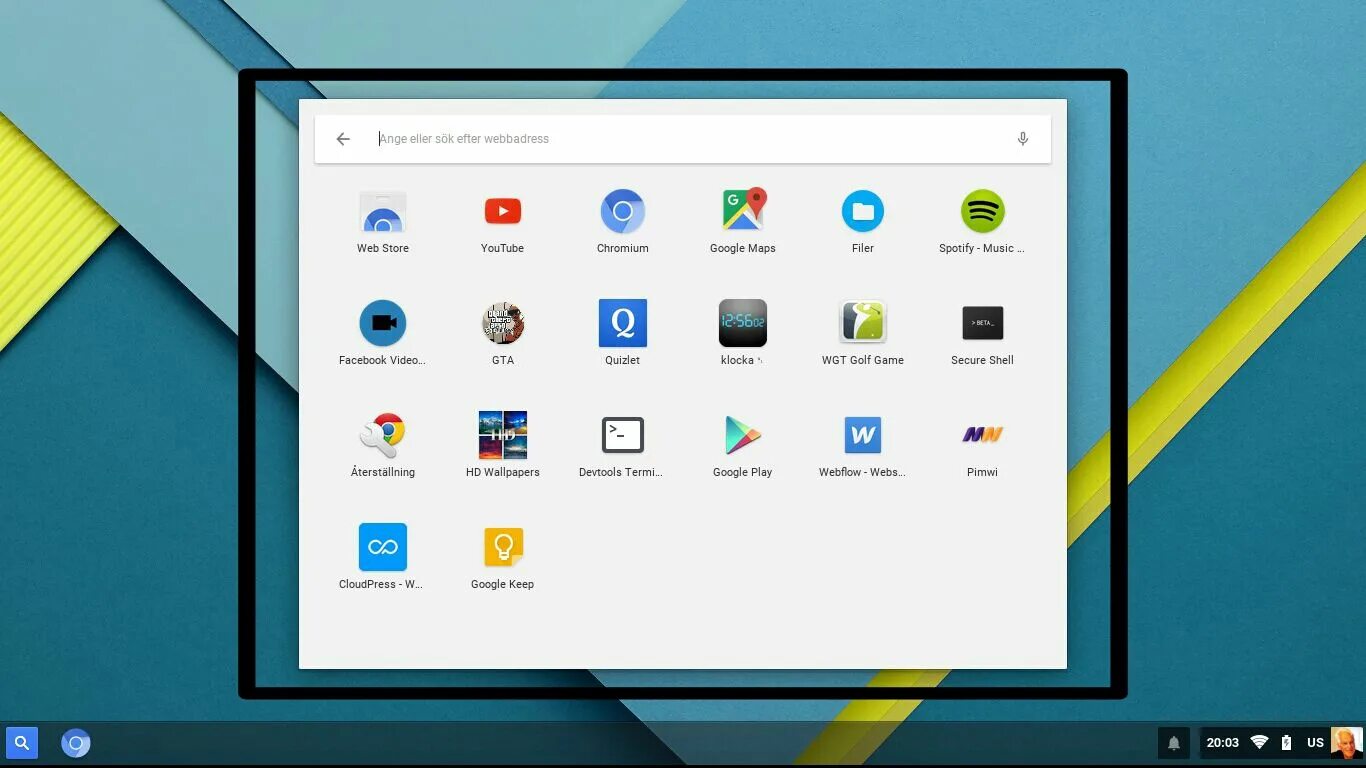Image resolution: width=1366 pixels, height=768 pixels.
Task: Open the Wi-Fi status icon
Action: tap(1260, 743)
